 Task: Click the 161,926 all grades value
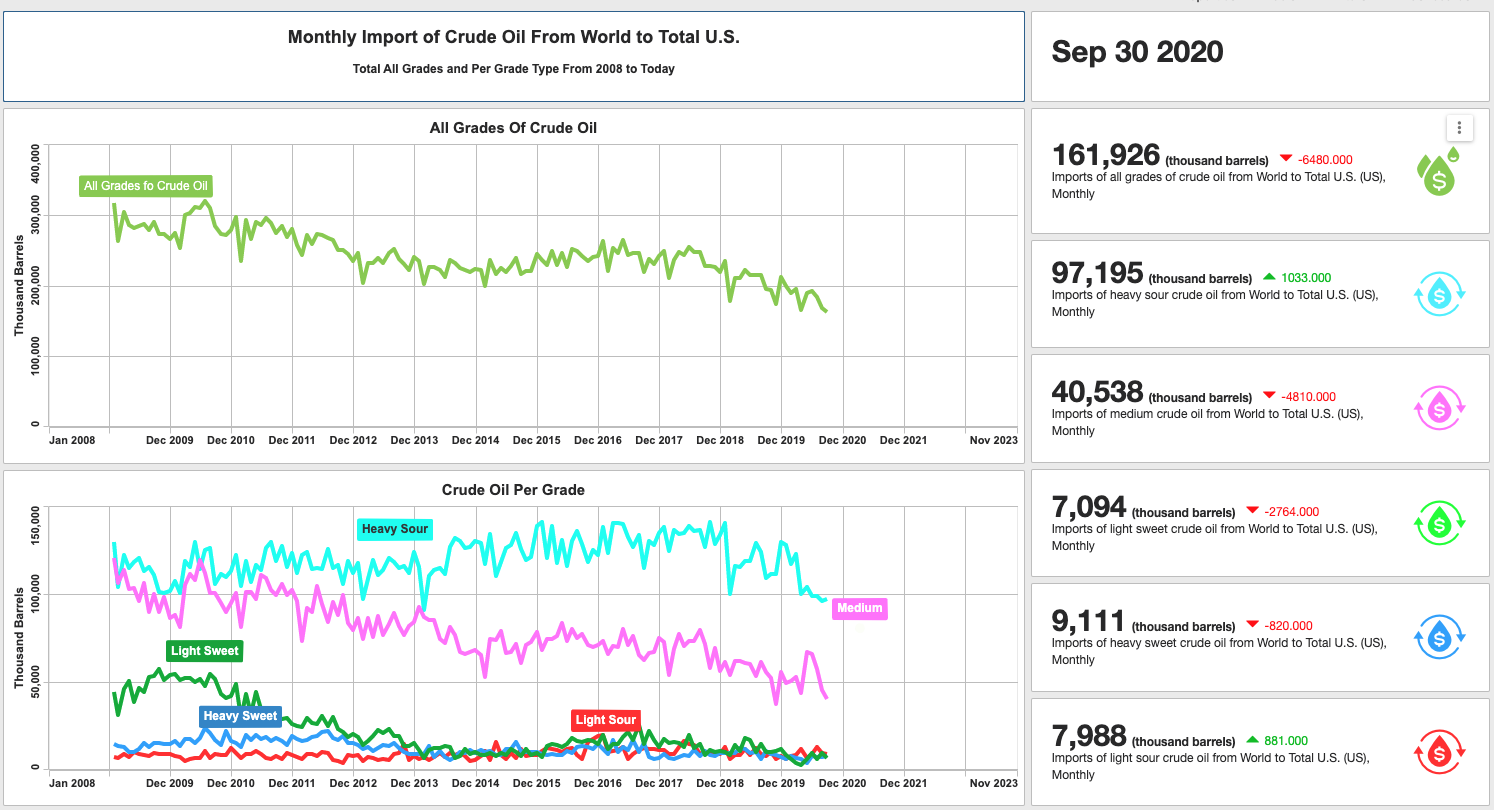point(1106,155)
